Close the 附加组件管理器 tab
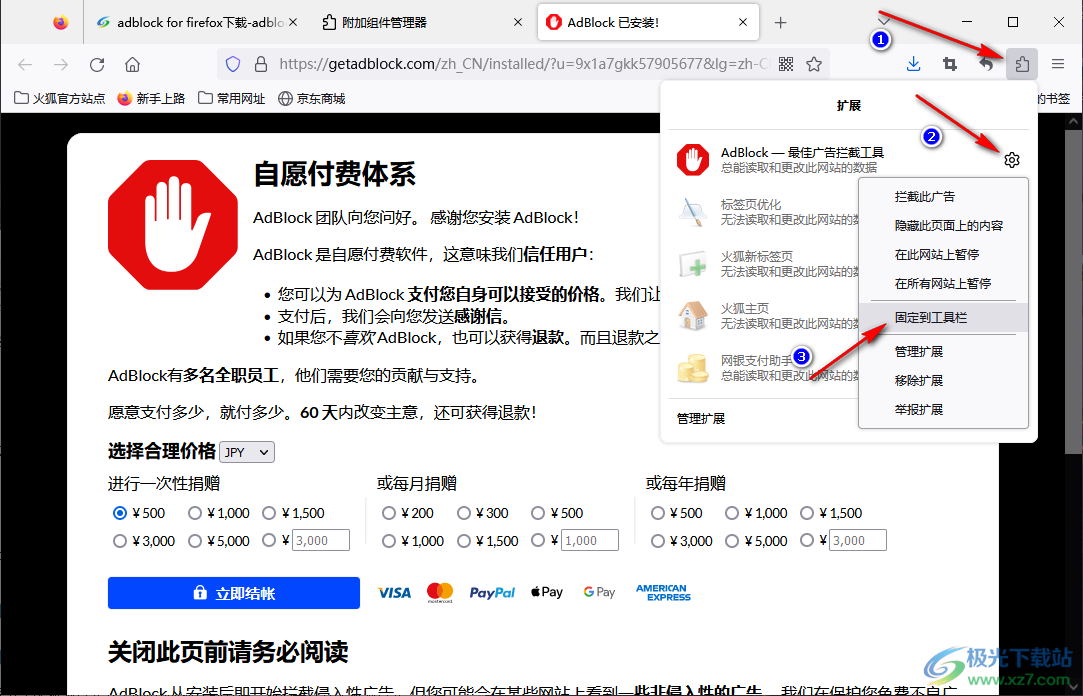This screenshot has width=1083, height=696. tap(518, 22)
